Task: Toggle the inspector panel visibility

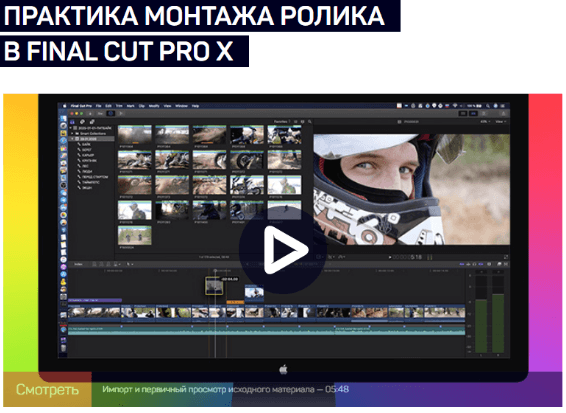Action: pyautogui.click(x=484, y=114)
